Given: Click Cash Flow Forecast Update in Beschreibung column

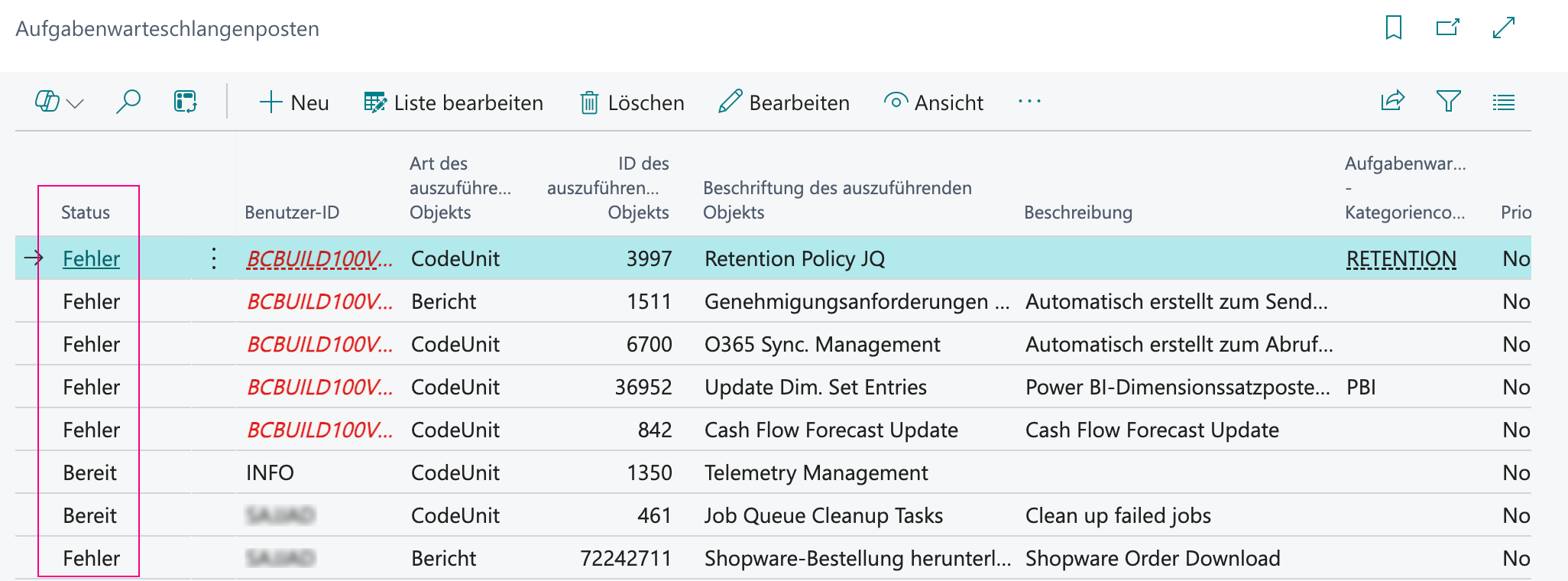Looking at the screenshot, I should coord(1152,430).
